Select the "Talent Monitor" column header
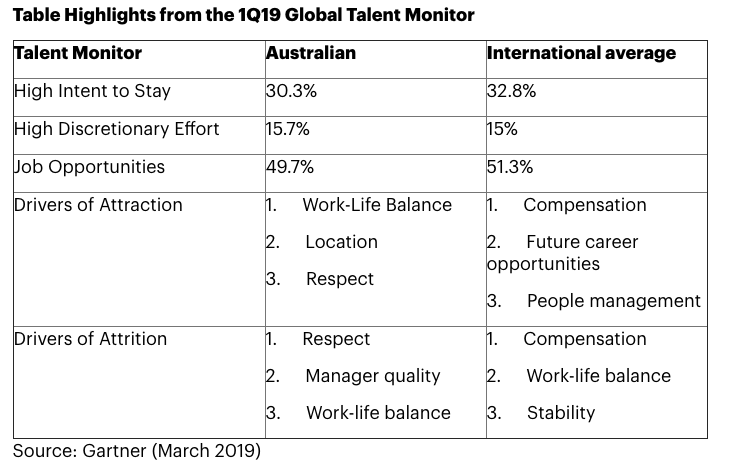This screenshot has height=466, width=743. pyautogui.click(x=78, y=53)
